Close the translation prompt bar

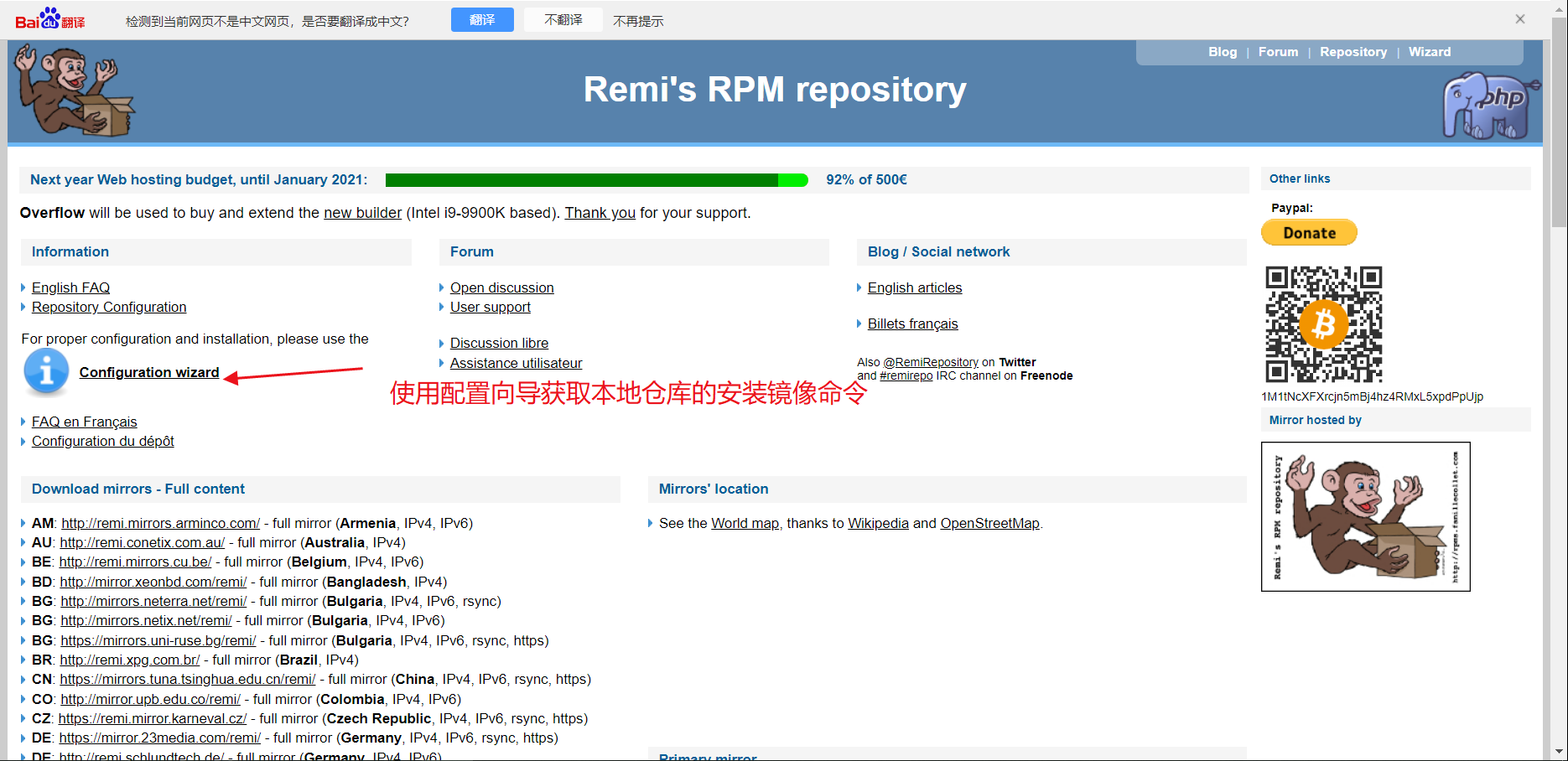[1520, 19]
